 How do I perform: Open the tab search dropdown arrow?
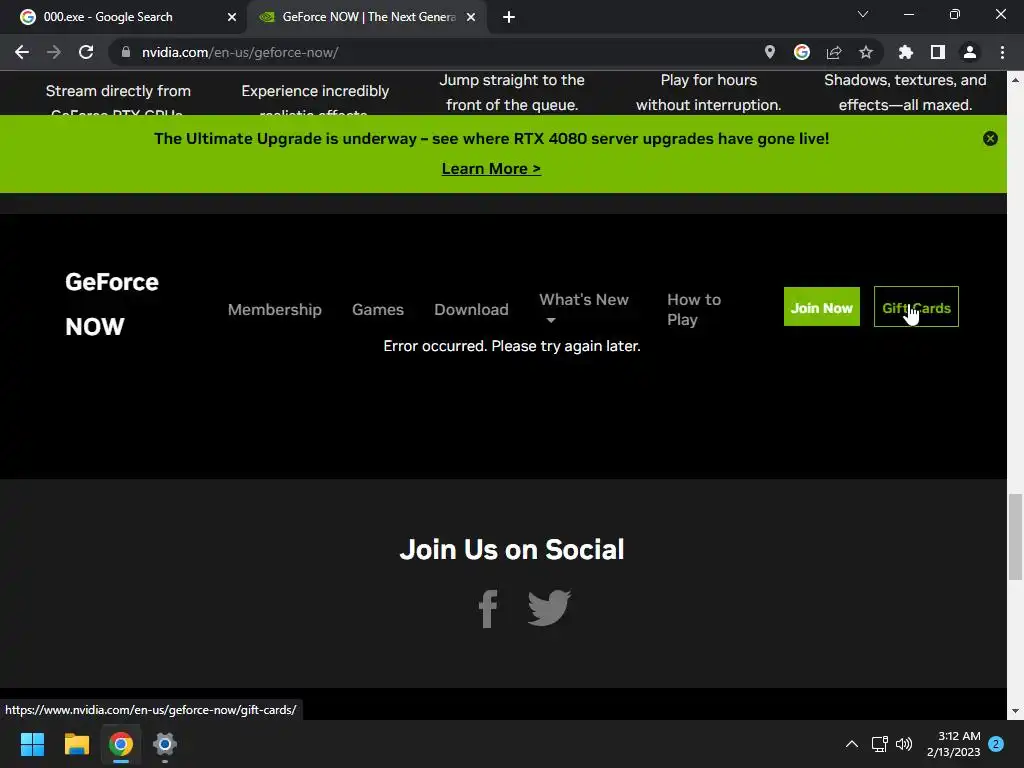click(x=863, y=14)
